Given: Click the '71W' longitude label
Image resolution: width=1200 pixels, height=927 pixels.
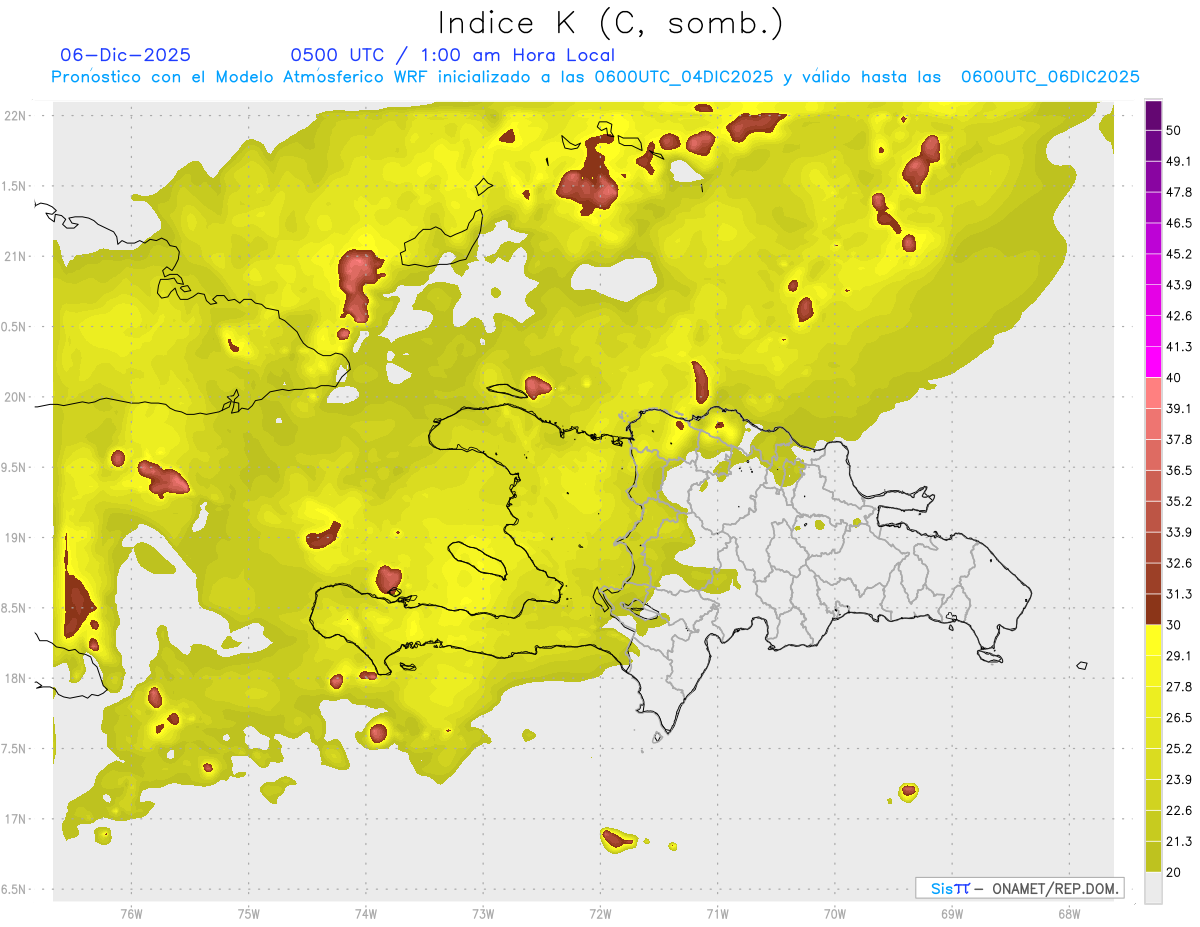Looking at the screenshot, I should pos(717,914).
